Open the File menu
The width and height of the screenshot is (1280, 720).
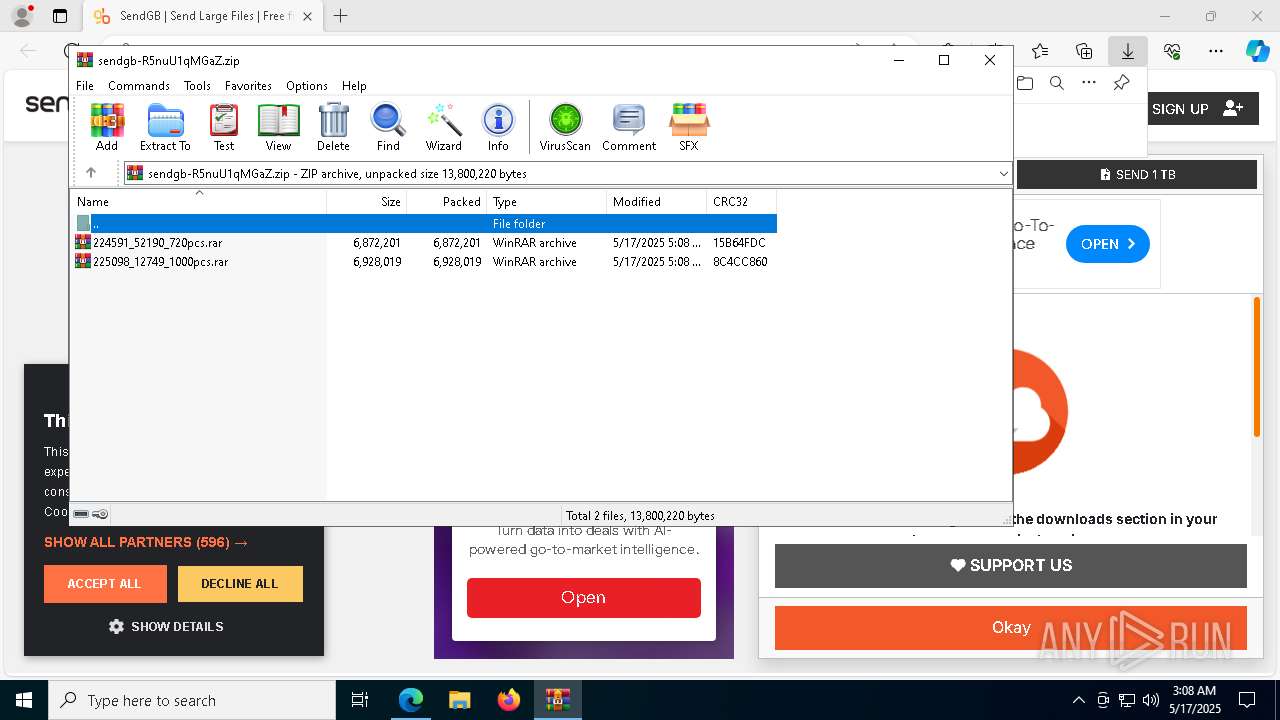pos(85,86)
